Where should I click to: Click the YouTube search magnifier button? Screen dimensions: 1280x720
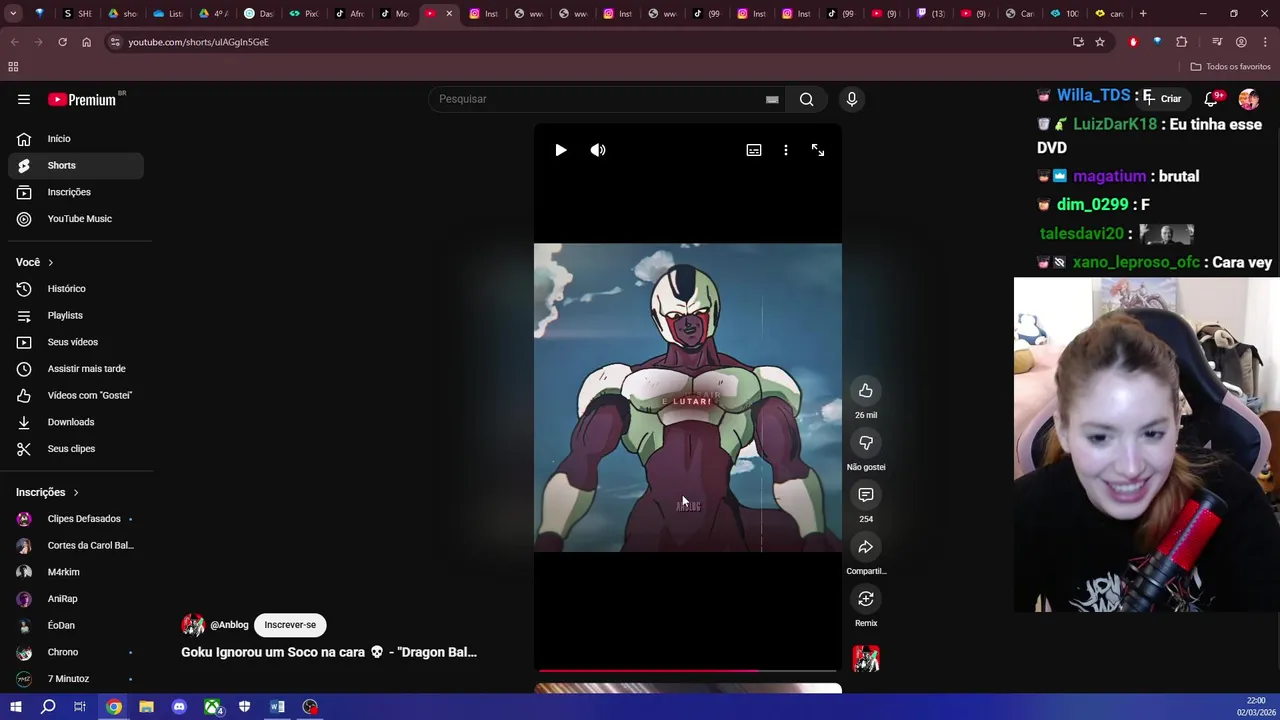(x=807, y=99)
